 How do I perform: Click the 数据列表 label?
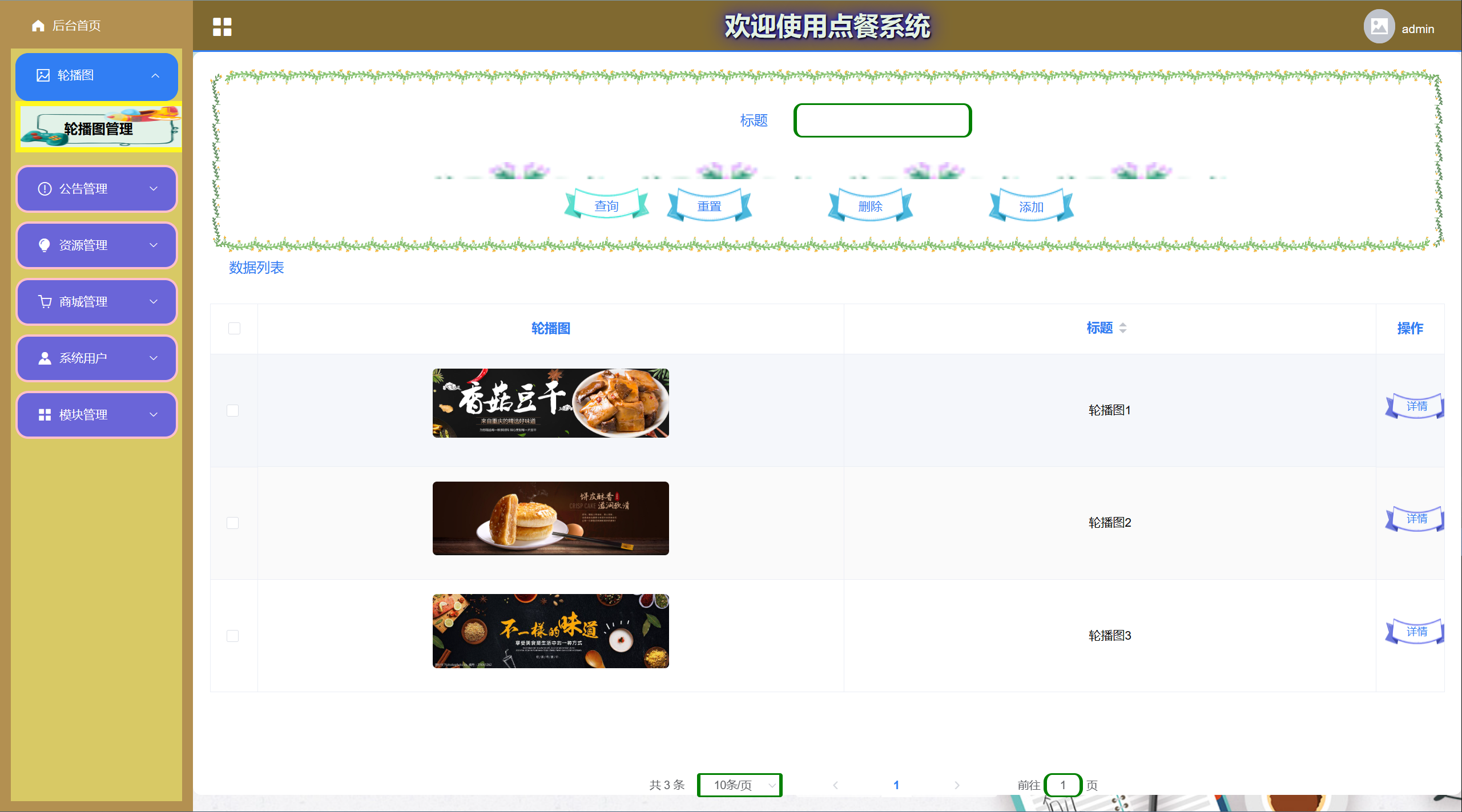point(256,268)
